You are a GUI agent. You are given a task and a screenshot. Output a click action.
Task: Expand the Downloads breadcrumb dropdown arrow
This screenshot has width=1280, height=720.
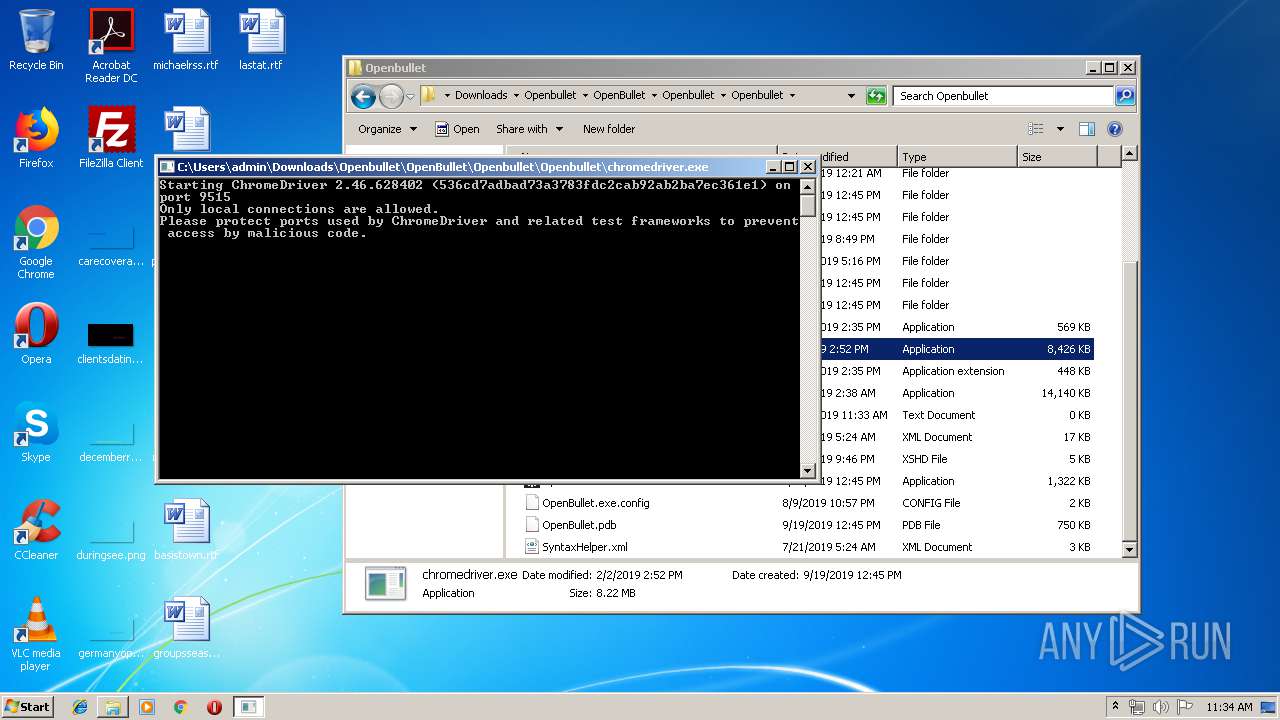(x=516, y=96)
